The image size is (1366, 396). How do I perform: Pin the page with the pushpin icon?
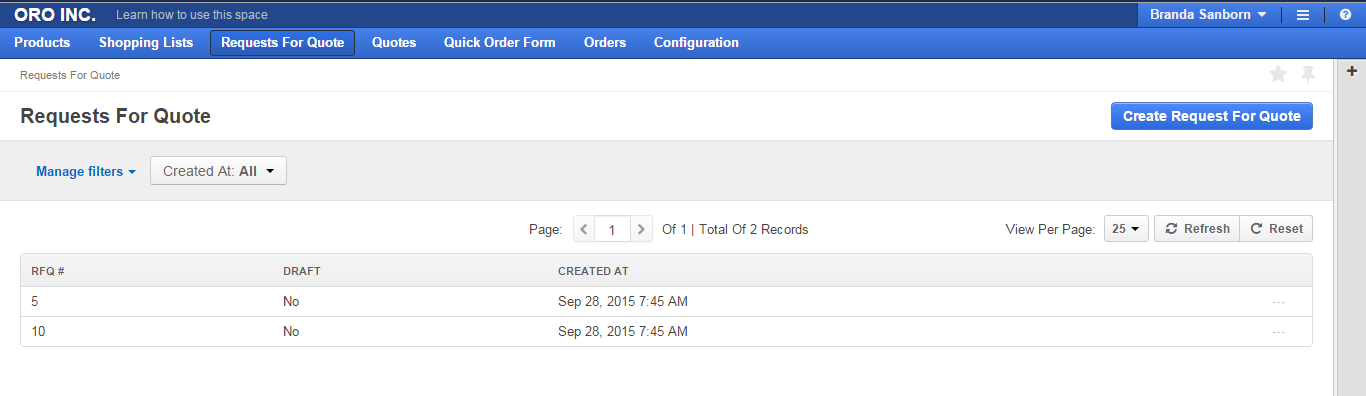coord(1307,74)
